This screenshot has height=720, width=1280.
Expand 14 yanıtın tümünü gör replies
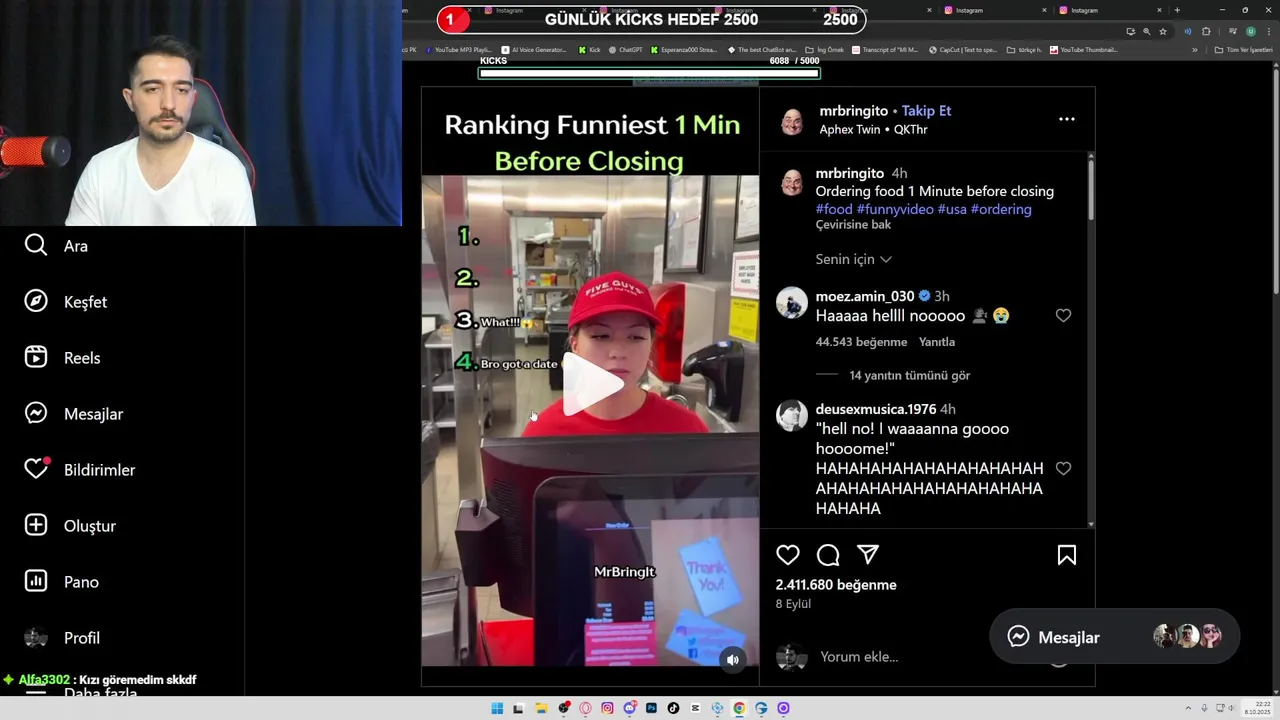coord(910,376)
